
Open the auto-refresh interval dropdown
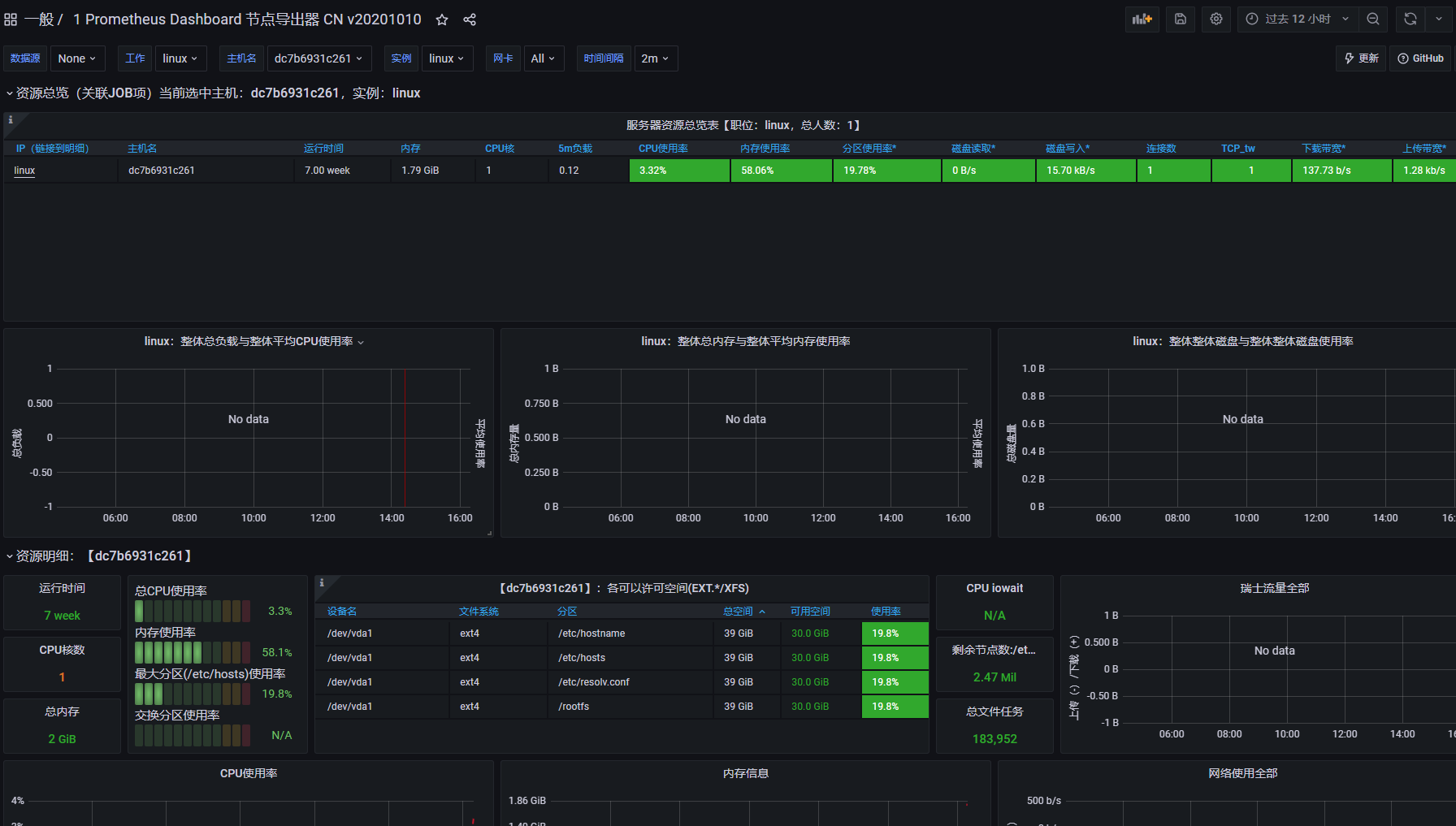pyautogui.click(x=1439, y=19)
